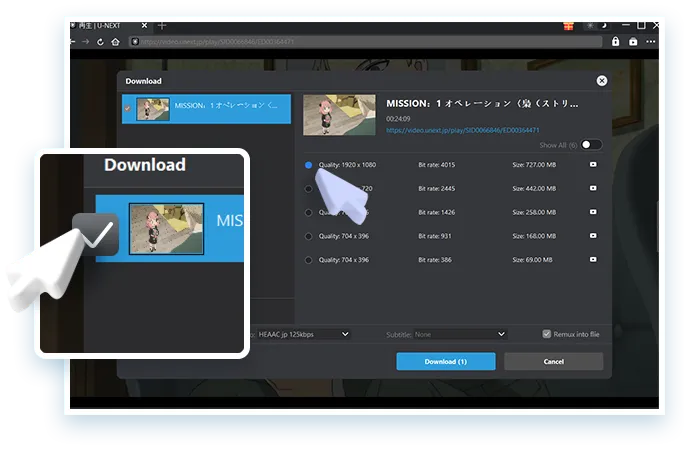Screen dimensions: 684x449
Task: Click the video icon on the 168.00 MB row
Action: (593, 236)
